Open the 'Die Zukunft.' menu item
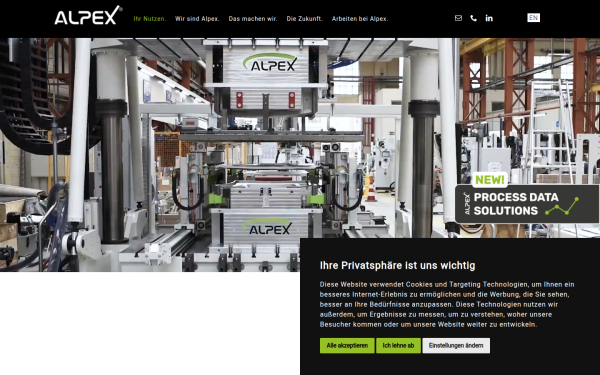 point(305,18)
